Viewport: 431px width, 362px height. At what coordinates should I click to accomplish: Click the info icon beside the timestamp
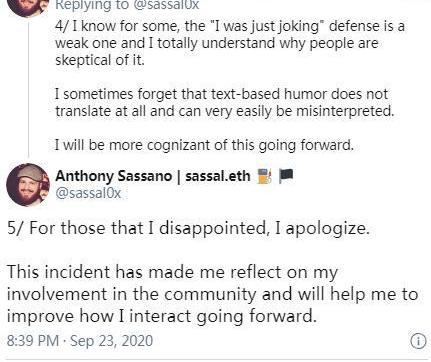coord(418,341)
